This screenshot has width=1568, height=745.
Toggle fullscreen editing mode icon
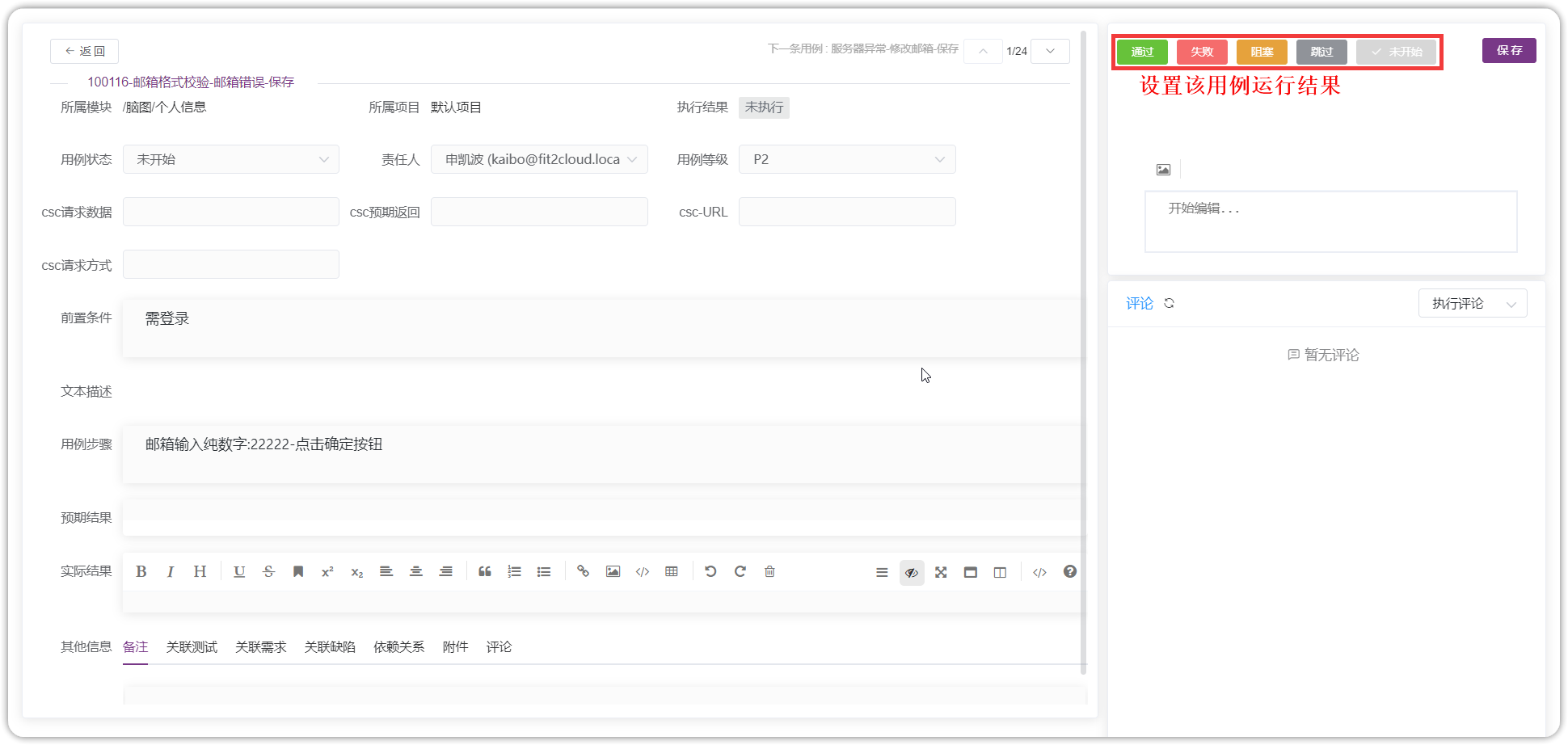coord(941,573)
